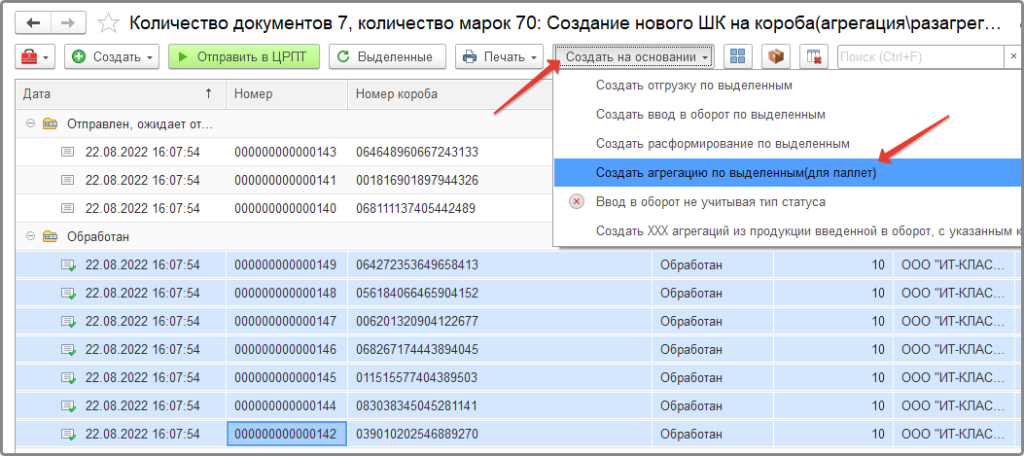Click box number 068267174443894045
Image resolution: width=1024 pixels, height=456 pixels.
point(417,350)
